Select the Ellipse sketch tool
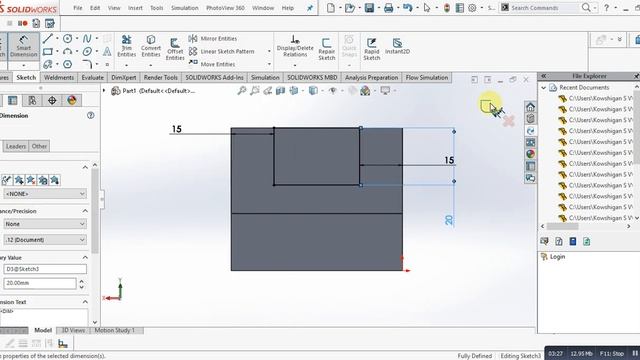This screenshot has height=360, width=640. 87,52
